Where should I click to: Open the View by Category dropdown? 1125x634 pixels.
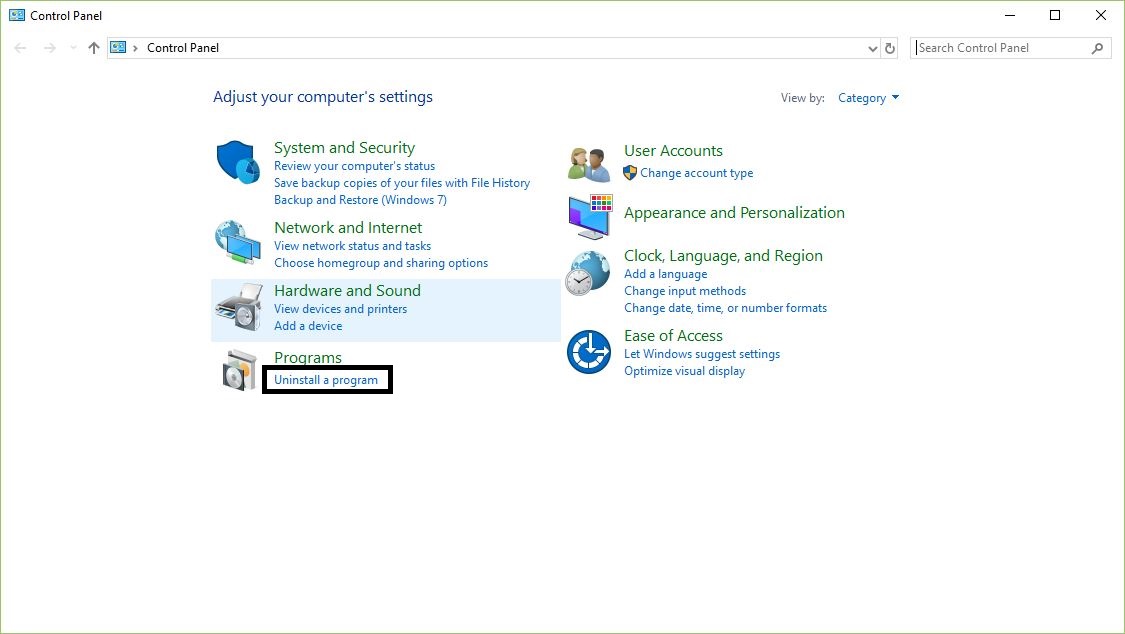pos(868,98)
